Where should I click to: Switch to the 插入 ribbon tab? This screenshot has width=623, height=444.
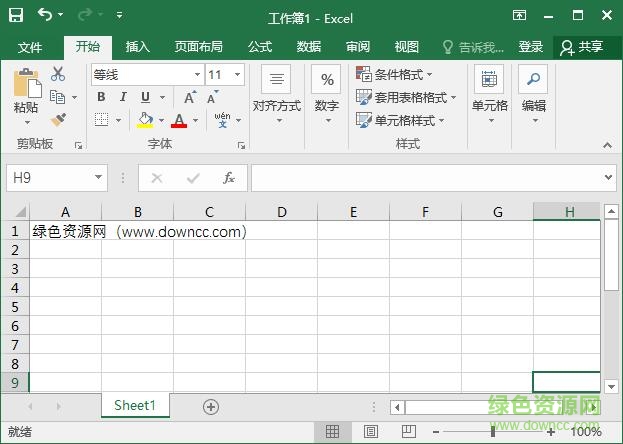tap(138, 47)
